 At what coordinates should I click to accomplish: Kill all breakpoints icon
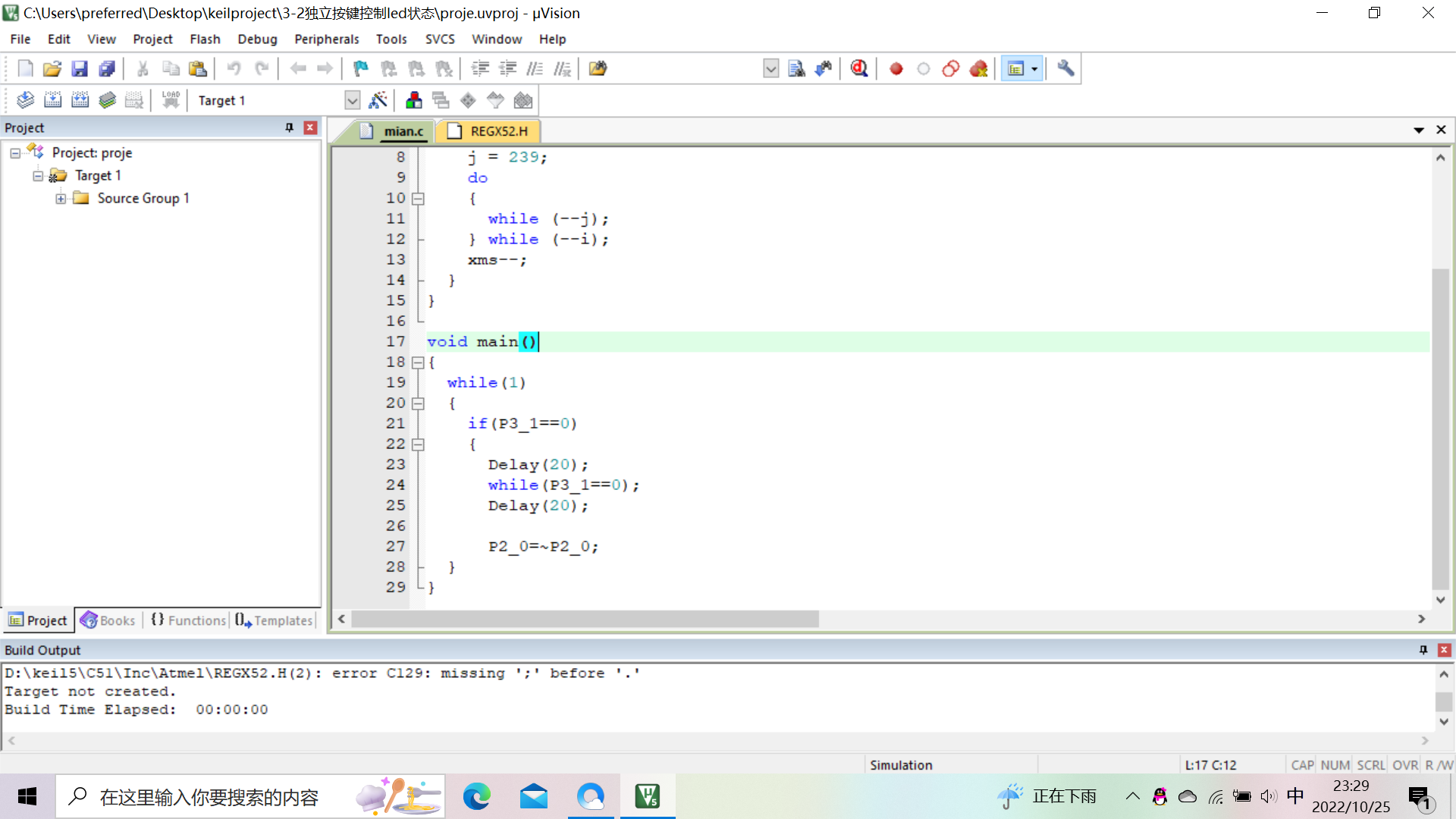(x=978, y=69)
